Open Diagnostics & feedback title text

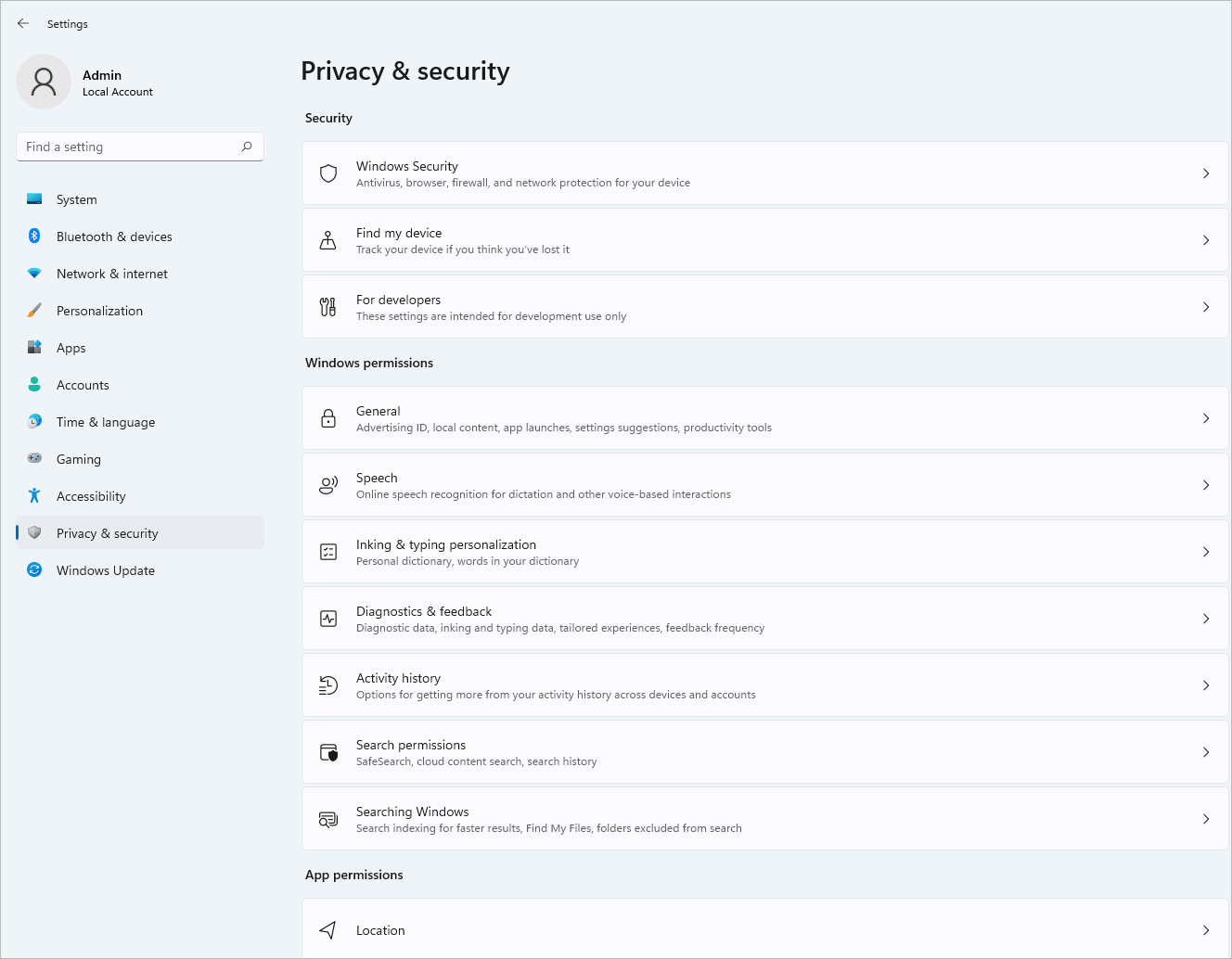(x=424, y=611)
